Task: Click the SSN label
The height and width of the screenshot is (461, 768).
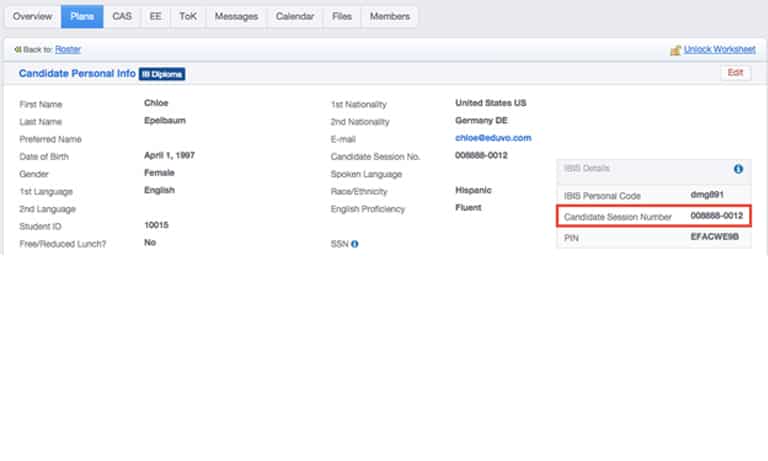Action: 339,244
